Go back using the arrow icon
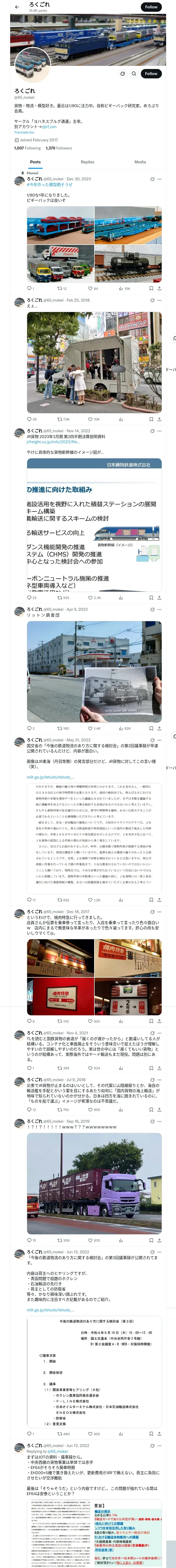The width and height of the screenshot is (176, 1568). (x=17, y=7)
